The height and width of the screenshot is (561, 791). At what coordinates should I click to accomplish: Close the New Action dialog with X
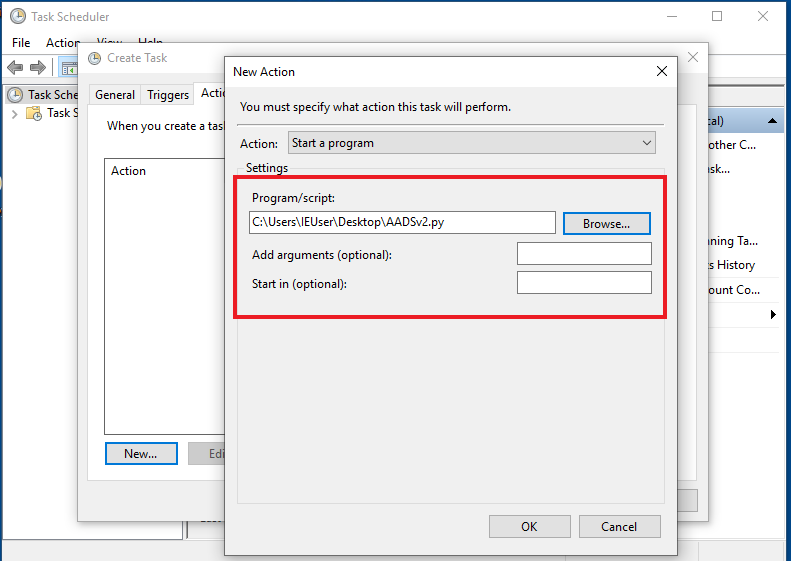click(x=661, y=71)
